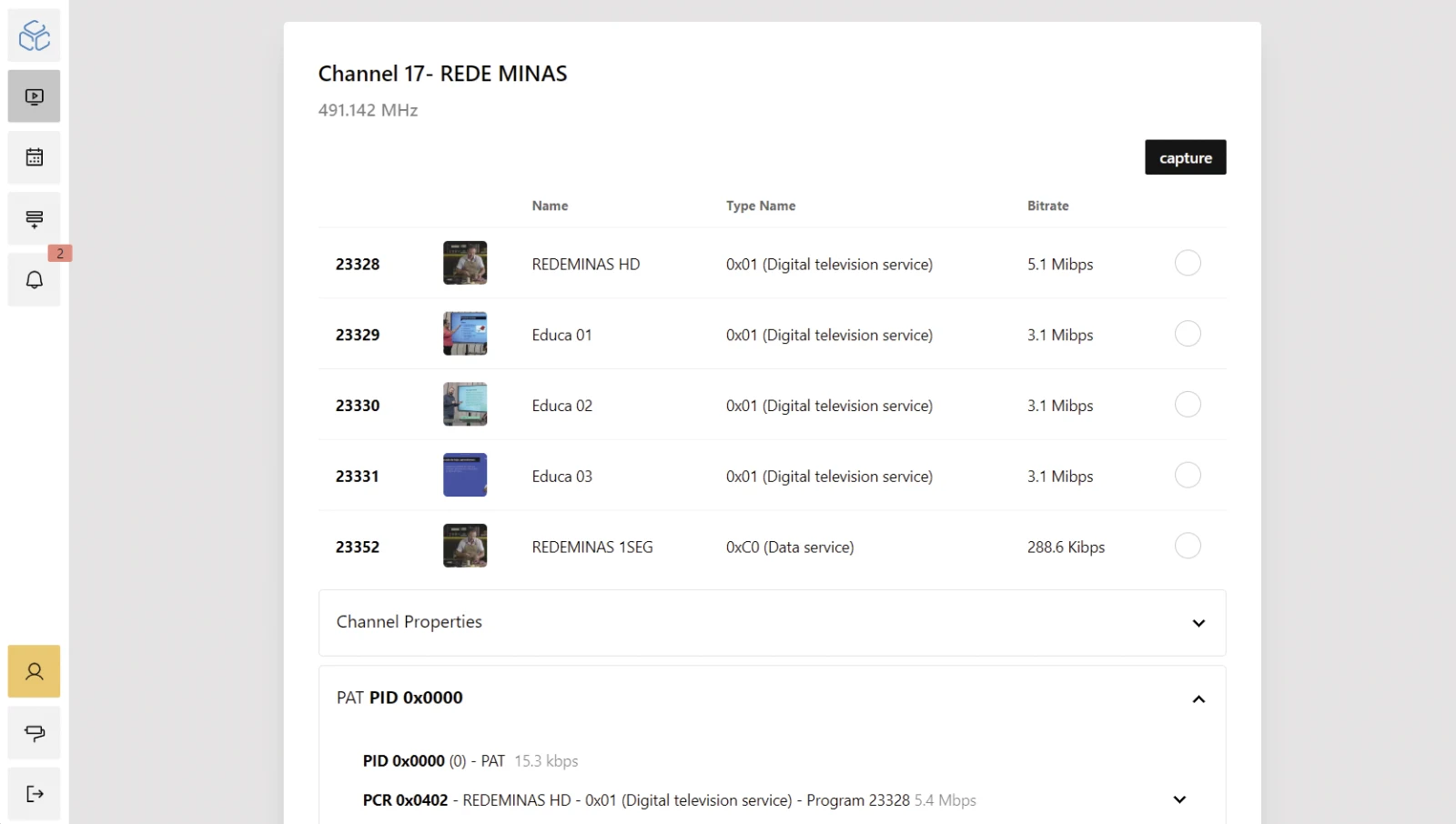The height and width of the screenshot is (824, 1456).
Task: Click the REDEMINAS 1SEG name
Action: (592, 548)
